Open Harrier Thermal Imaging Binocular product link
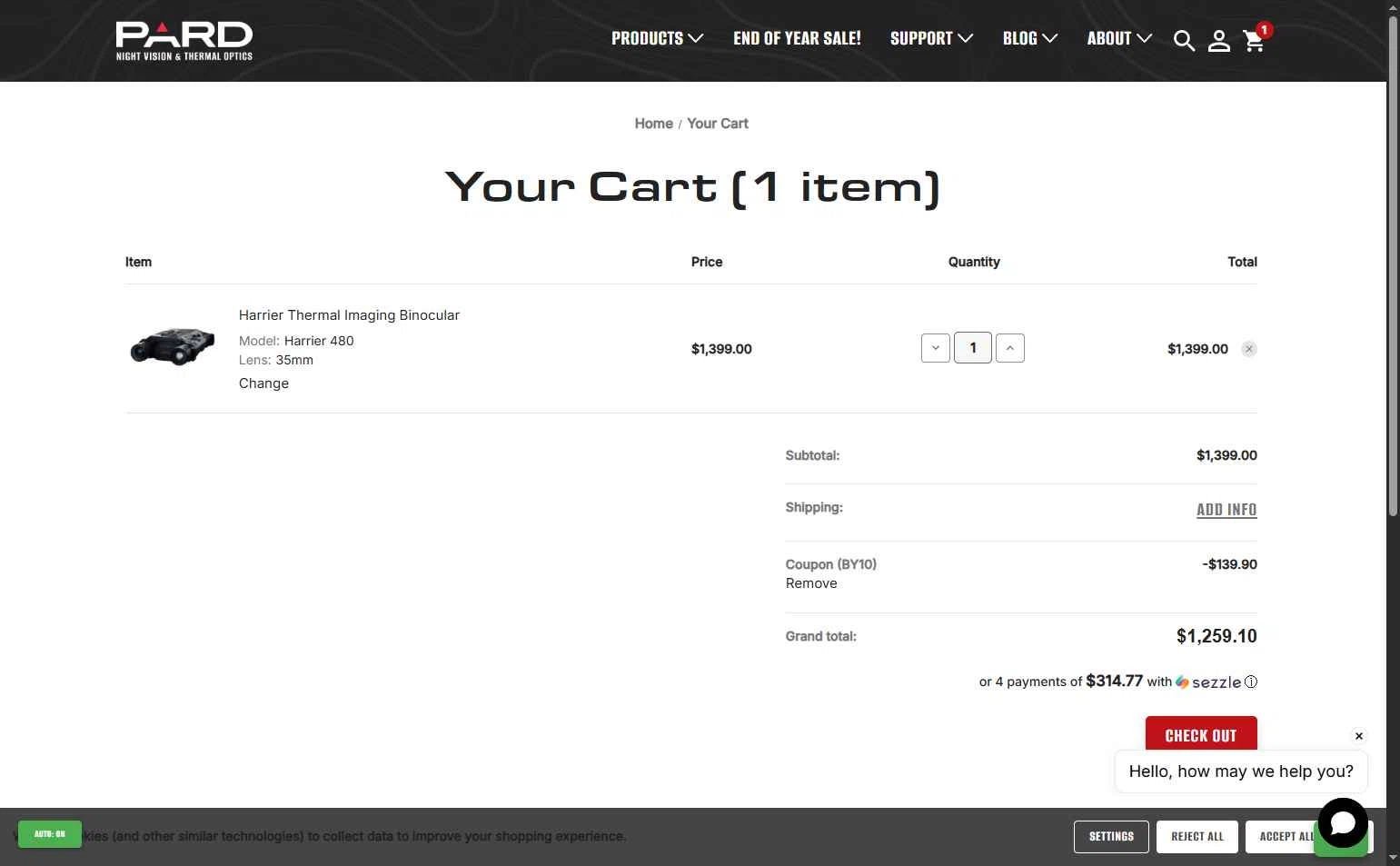This screenshot has width=1400, height=866. click(349, 315)
